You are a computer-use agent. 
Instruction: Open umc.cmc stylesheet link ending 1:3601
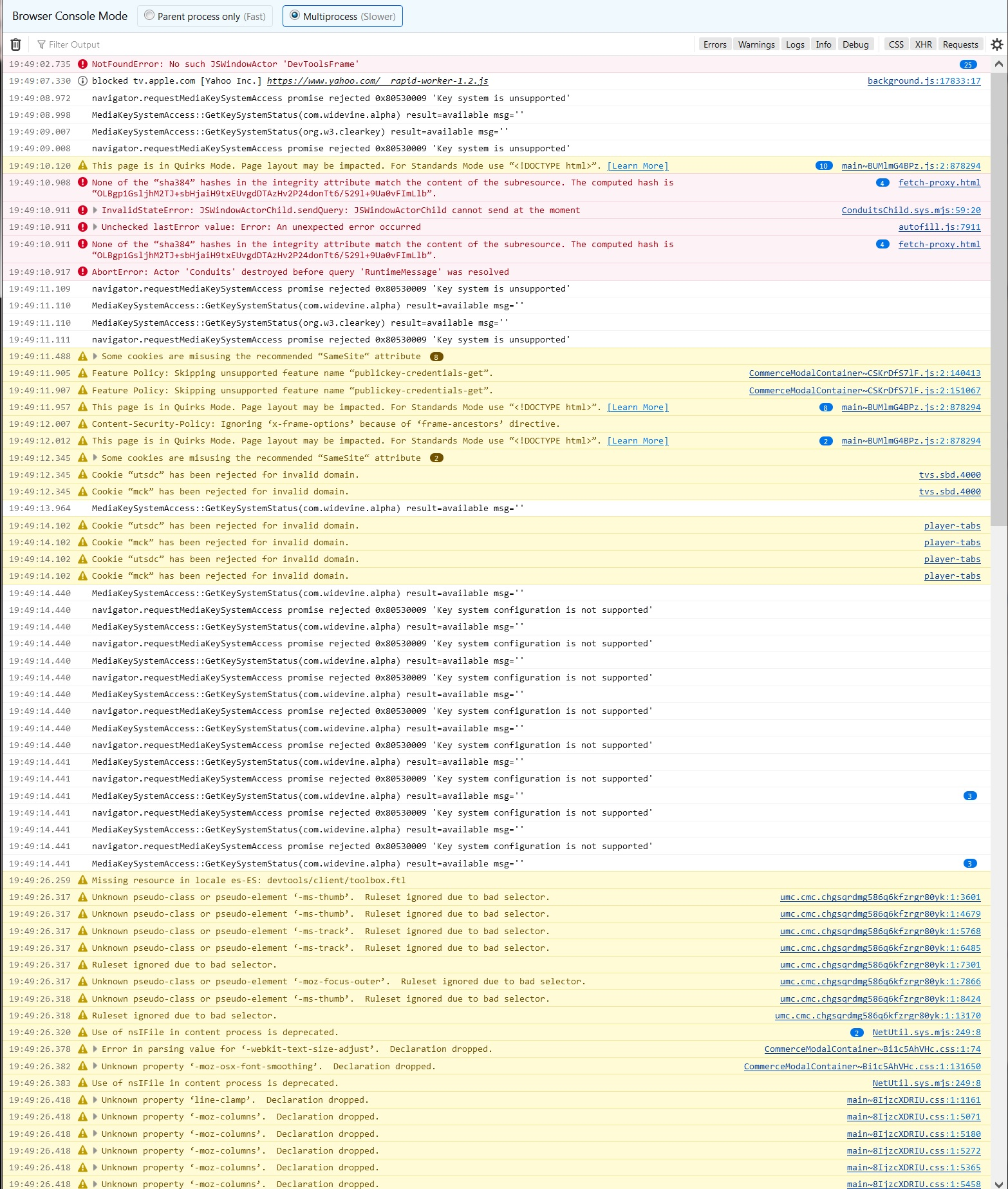880,897
